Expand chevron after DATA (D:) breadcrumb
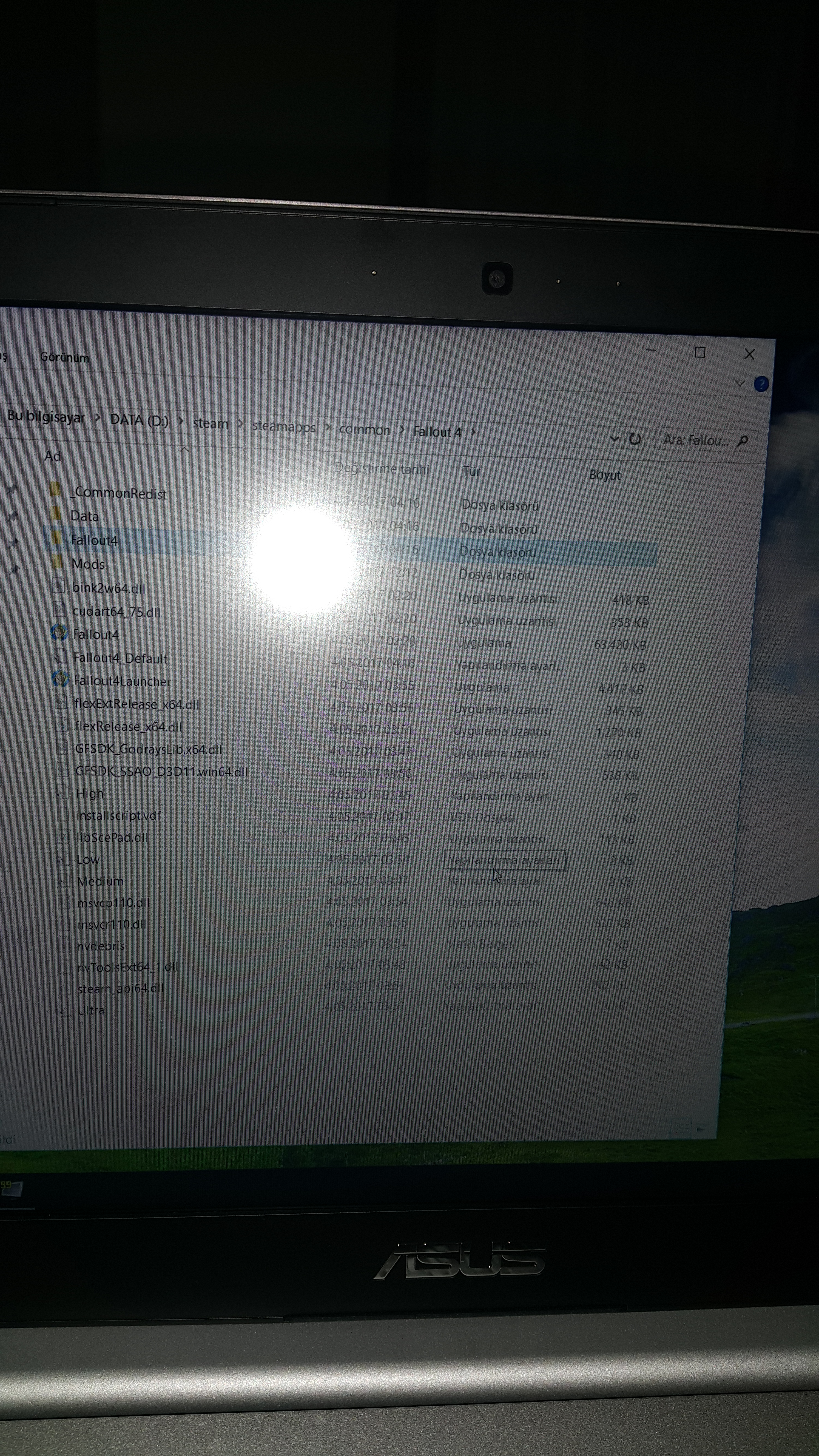The width and height of the screenshot is (819, 1456). click(x=181, y=422)
